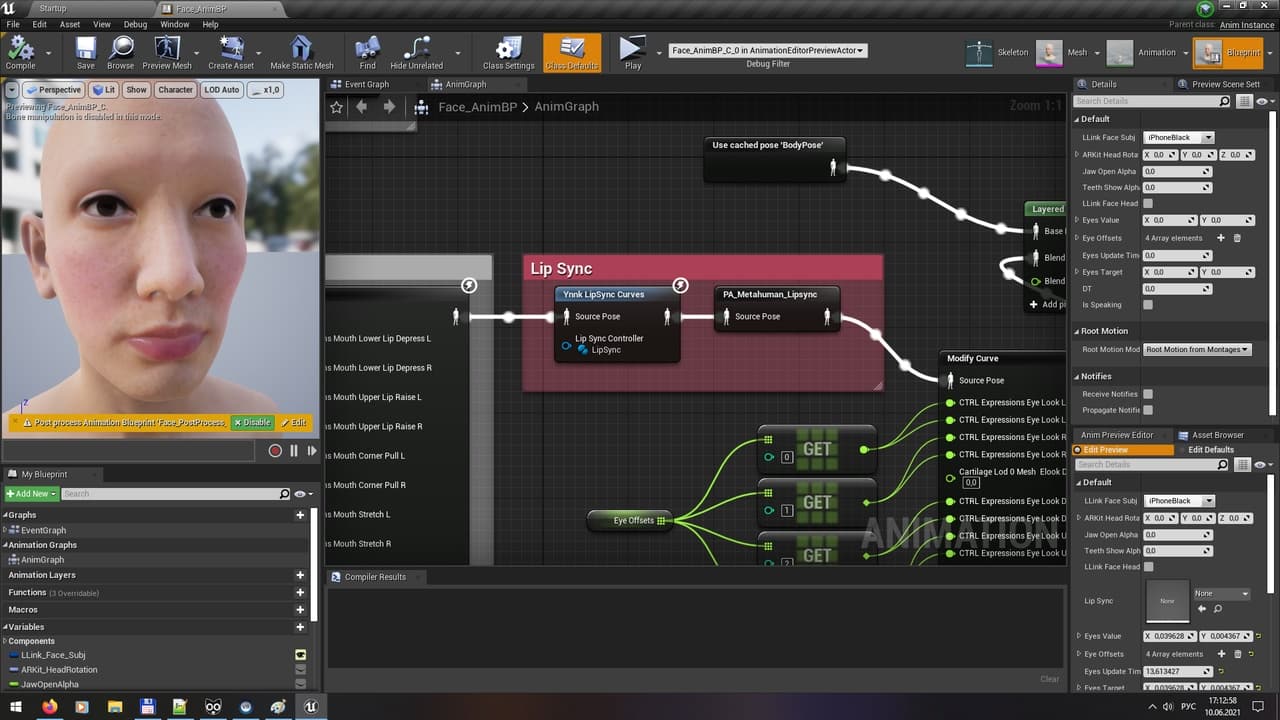This screenshot has height=720, width=1280.
Task: Disable the post process Animation Blueprint
Action: click(x=252, y=423)
